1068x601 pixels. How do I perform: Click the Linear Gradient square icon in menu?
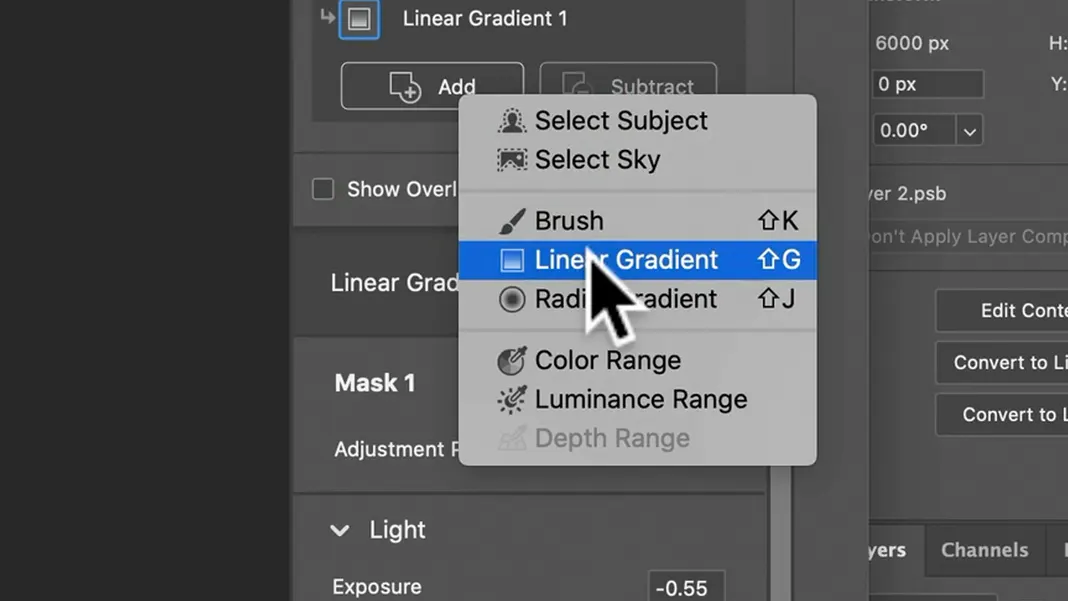(512, 260)
